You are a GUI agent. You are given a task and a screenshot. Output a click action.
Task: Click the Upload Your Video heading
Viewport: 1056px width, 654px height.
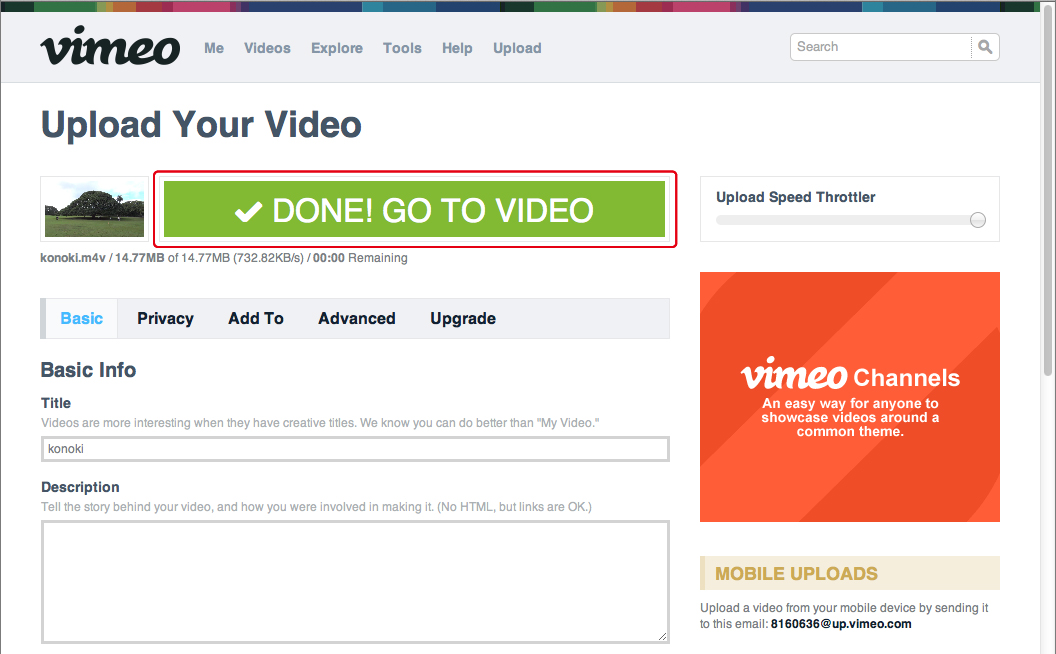(201, 125)
